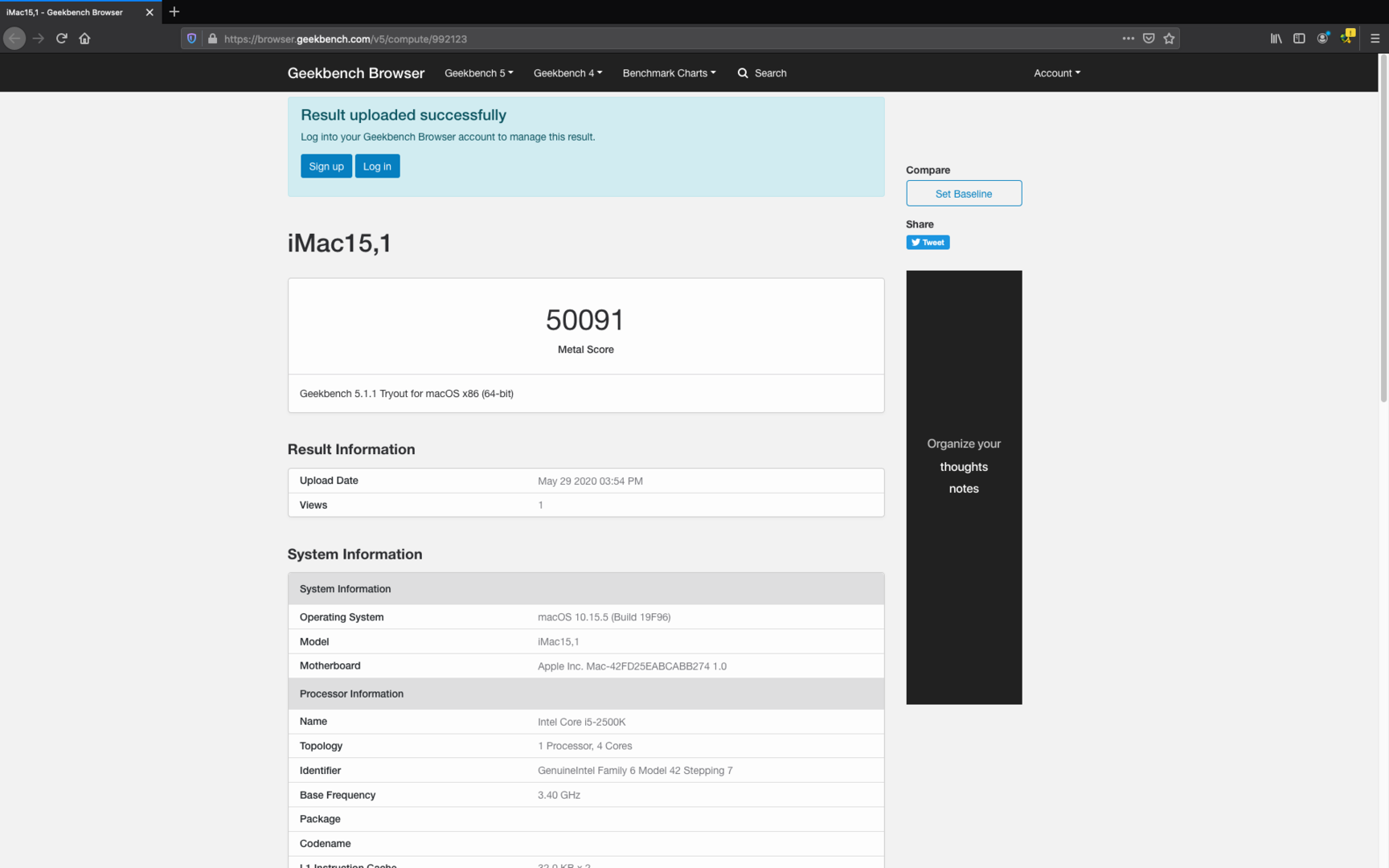Open the tracking protection shield panel
The height and width of the screenshot is (868, 1389).
point(191,39)
